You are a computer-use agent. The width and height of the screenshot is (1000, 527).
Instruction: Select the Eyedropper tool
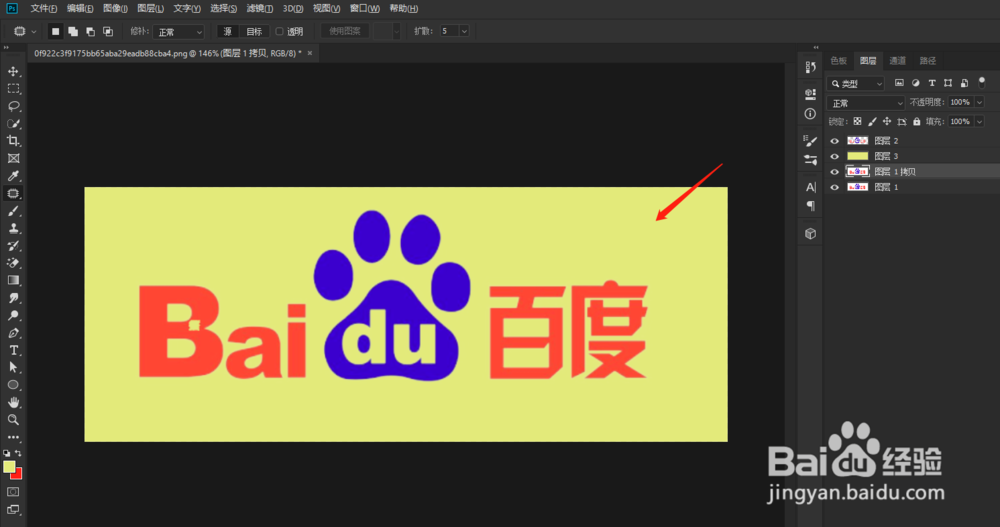point(13,176)
